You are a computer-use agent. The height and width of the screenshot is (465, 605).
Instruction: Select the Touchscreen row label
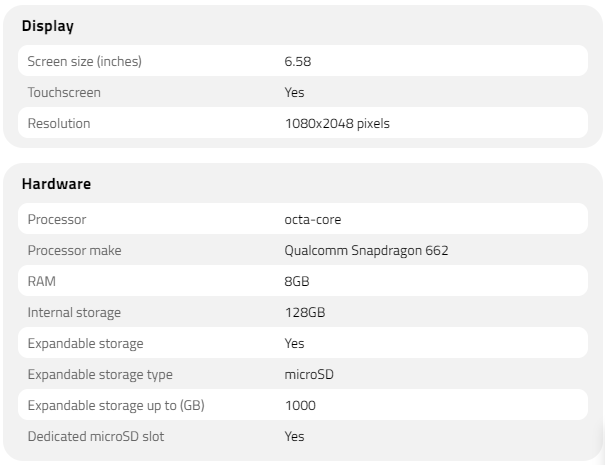tap(64, 92)
